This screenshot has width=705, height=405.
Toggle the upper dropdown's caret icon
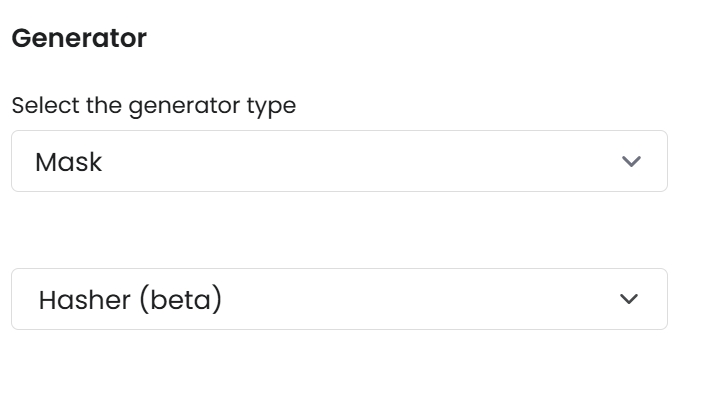[x=630, y=161]
